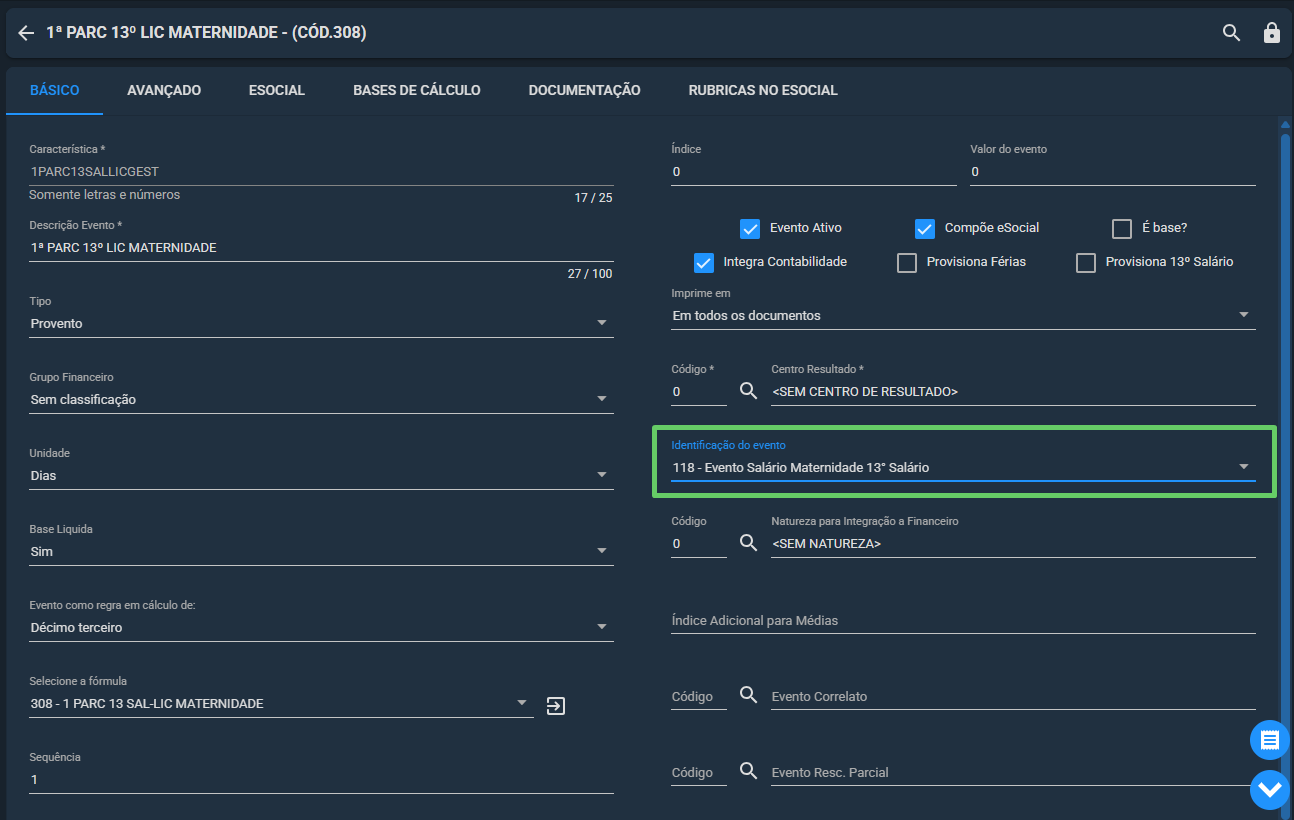The height and width of the screenshot is (820, 1294).
Task: Switch to the AVANÇADO tab
Action: (x=164, y=90)
